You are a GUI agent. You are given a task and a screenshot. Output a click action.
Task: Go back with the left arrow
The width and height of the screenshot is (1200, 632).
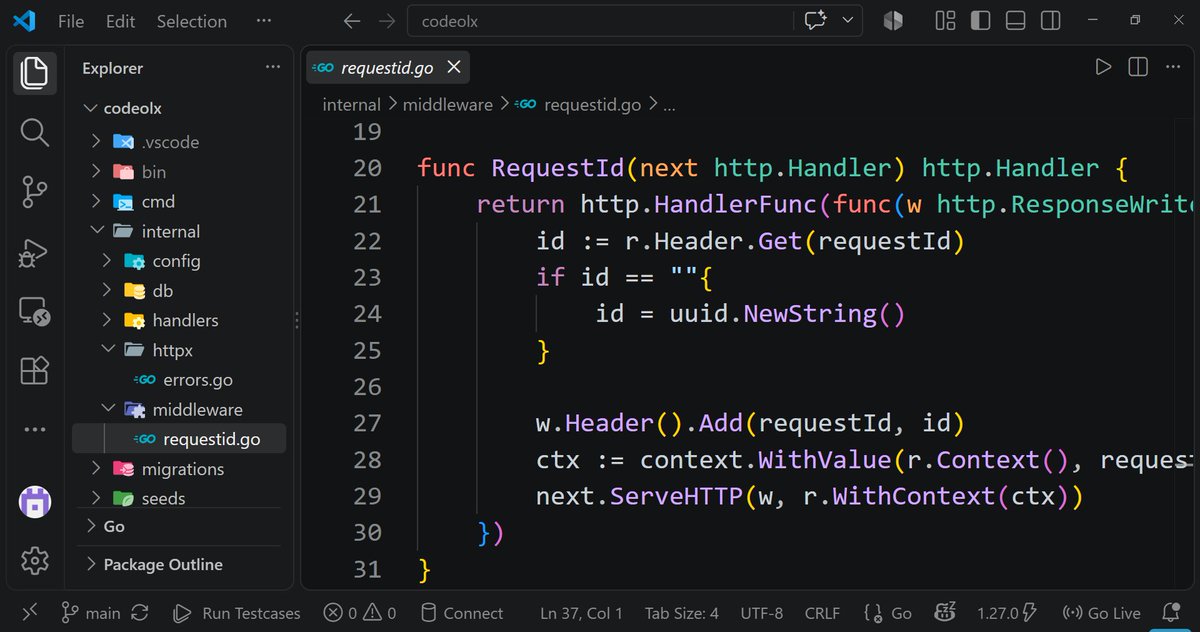(x=351, y=21)
